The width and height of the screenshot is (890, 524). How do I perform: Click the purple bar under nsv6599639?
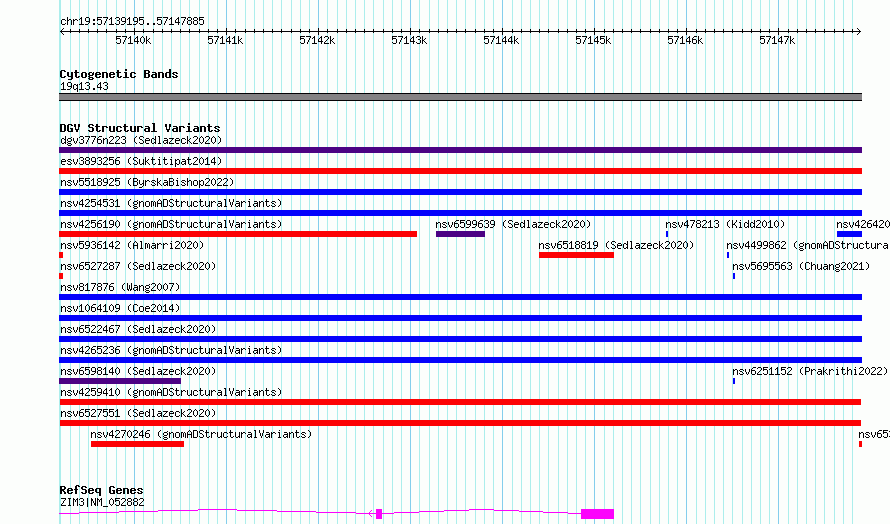tap(460, 234)
